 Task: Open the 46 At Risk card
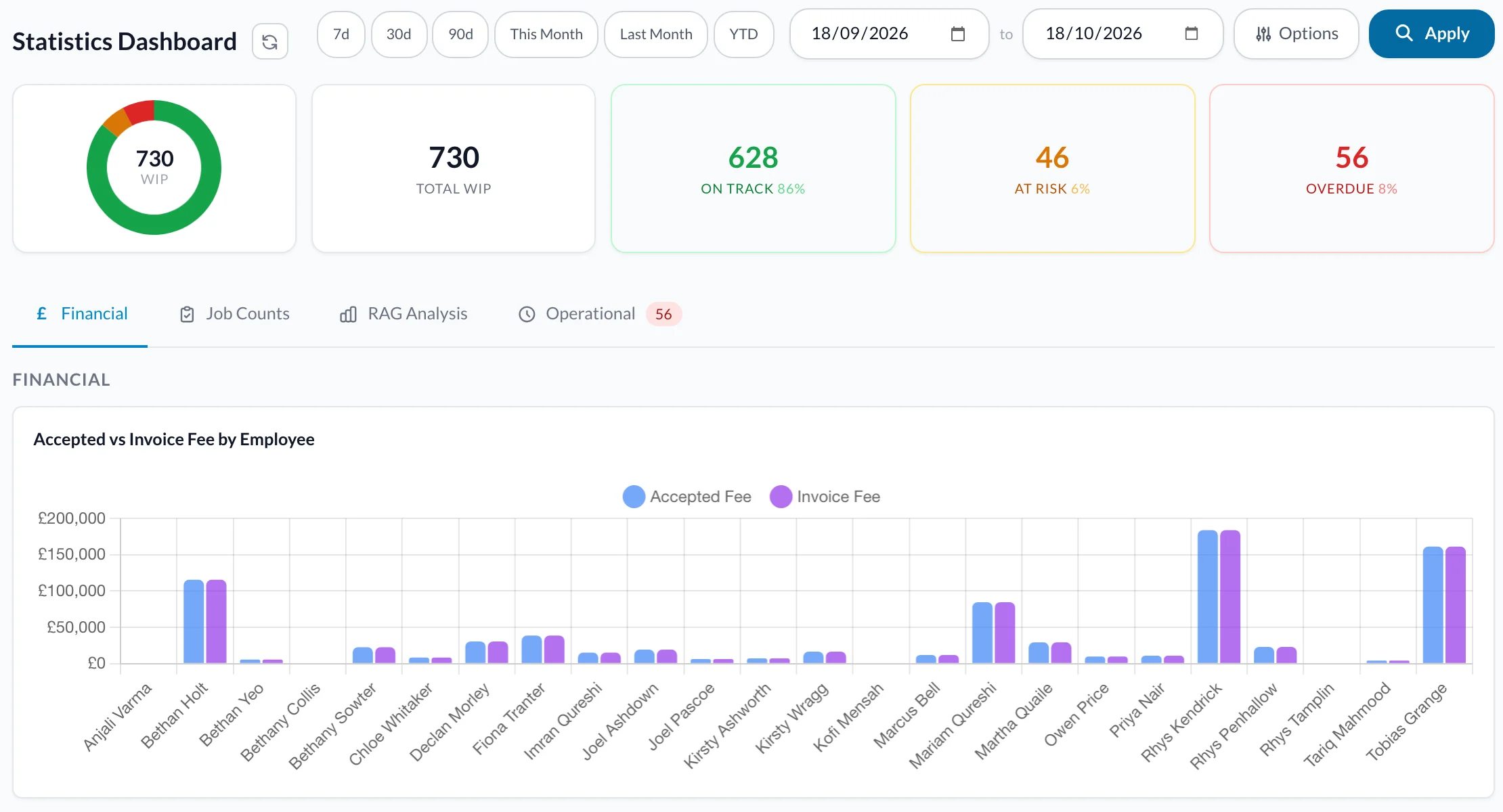coord(1052,168)
